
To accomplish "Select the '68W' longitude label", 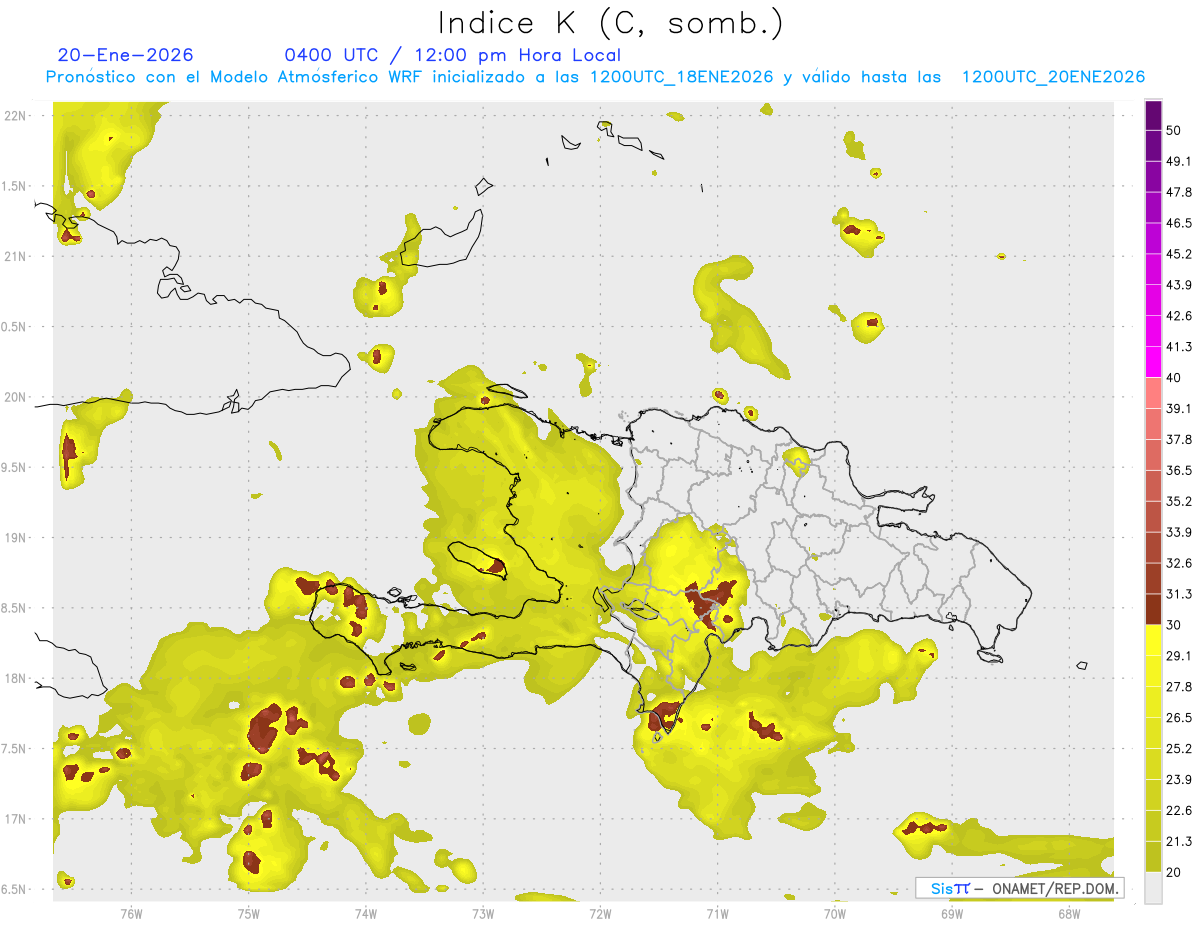I will tap(1069, 912).
